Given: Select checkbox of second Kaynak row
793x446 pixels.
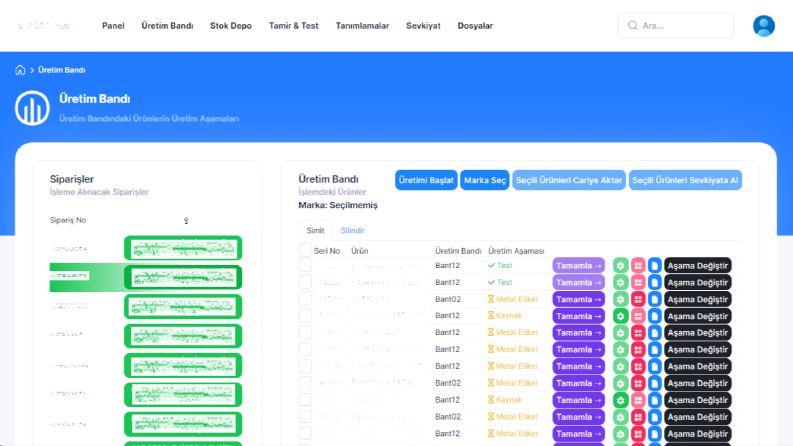Looking at the screenshot, I should tap(305, 399).
